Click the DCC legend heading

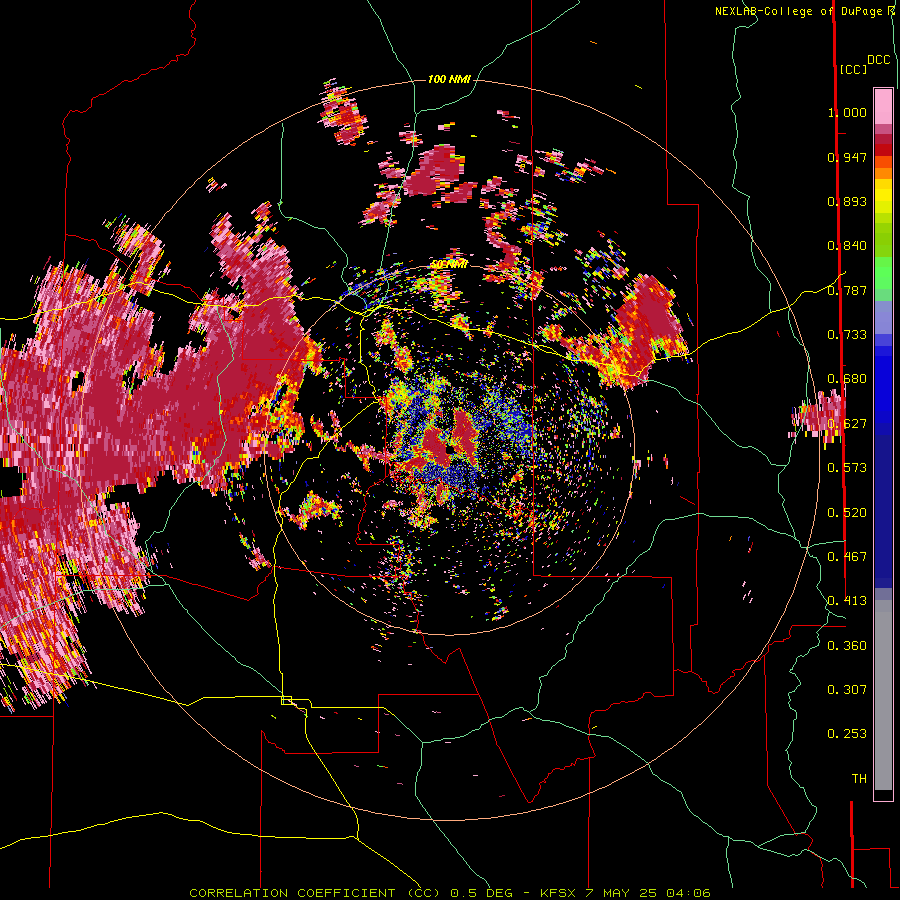click(x=879, y=60)
